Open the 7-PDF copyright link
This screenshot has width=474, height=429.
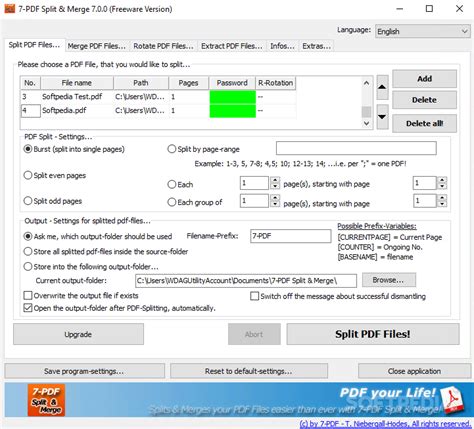pyautogui.click(x=385, y=424)
